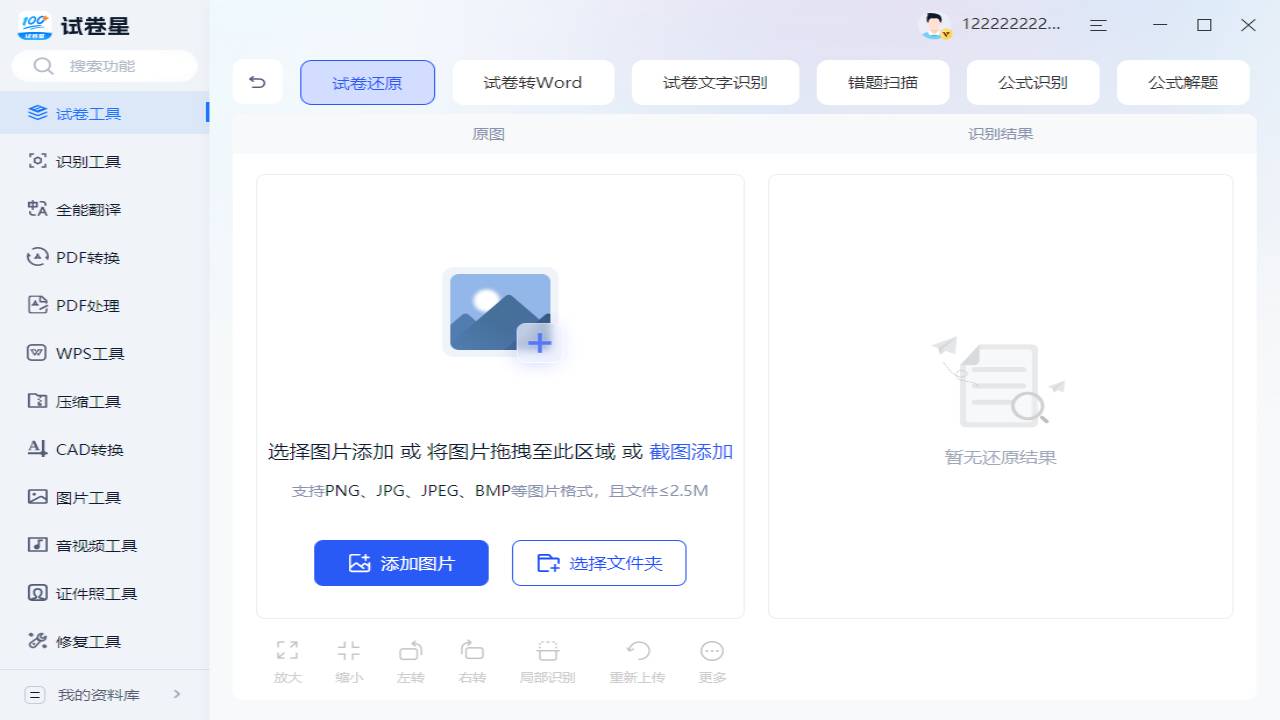Rotate image left with 左转 icon
Image resolution: width=1280 pixels, height=720 pixels.
pyautogui.click(x=410, y=660)
